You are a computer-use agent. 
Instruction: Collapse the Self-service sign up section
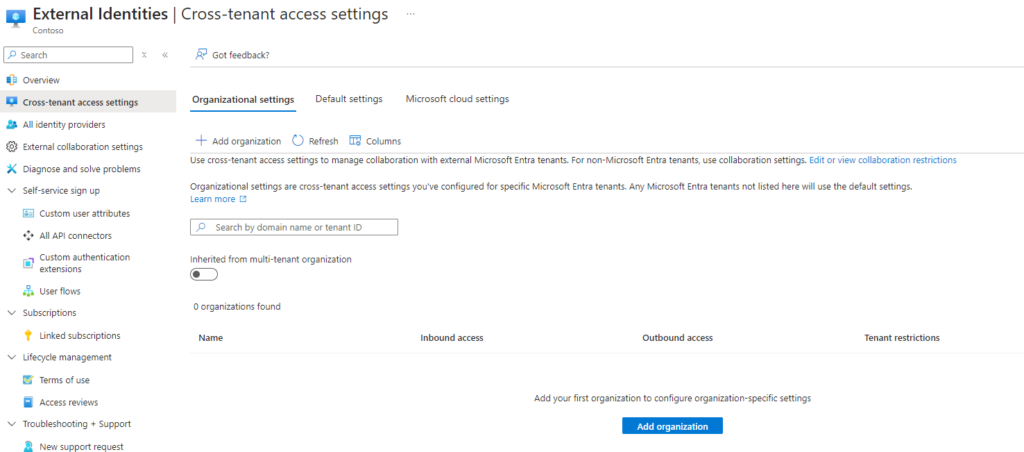click(12, 191)
